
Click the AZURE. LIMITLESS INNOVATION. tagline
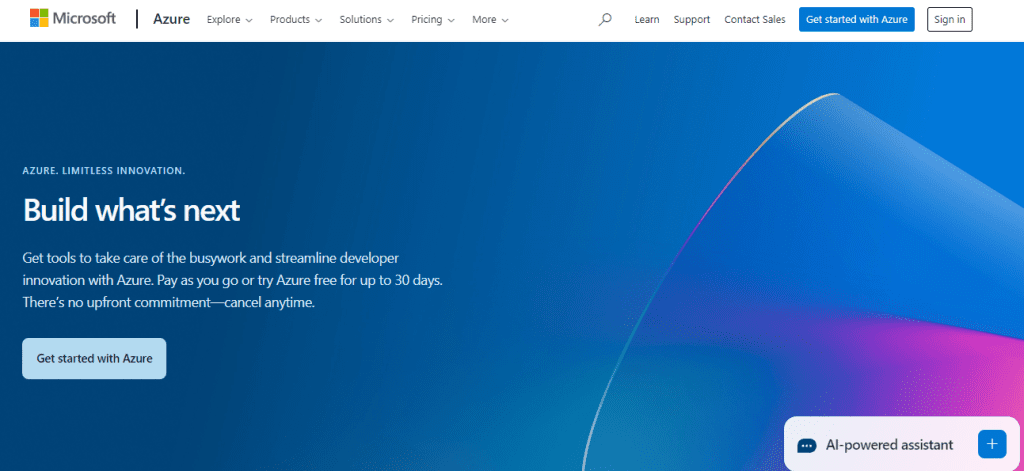104,171
